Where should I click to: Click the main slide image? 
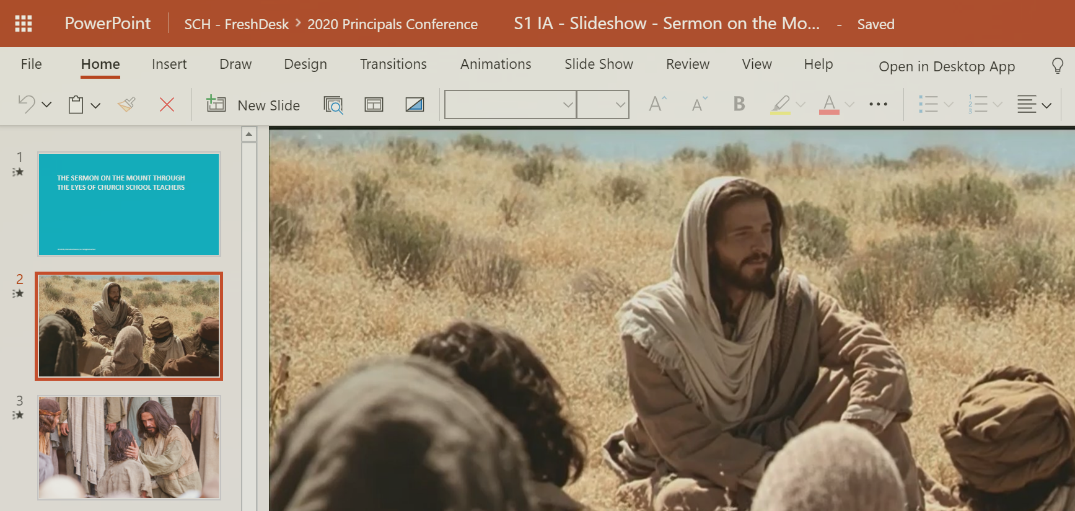pos(672,320)
